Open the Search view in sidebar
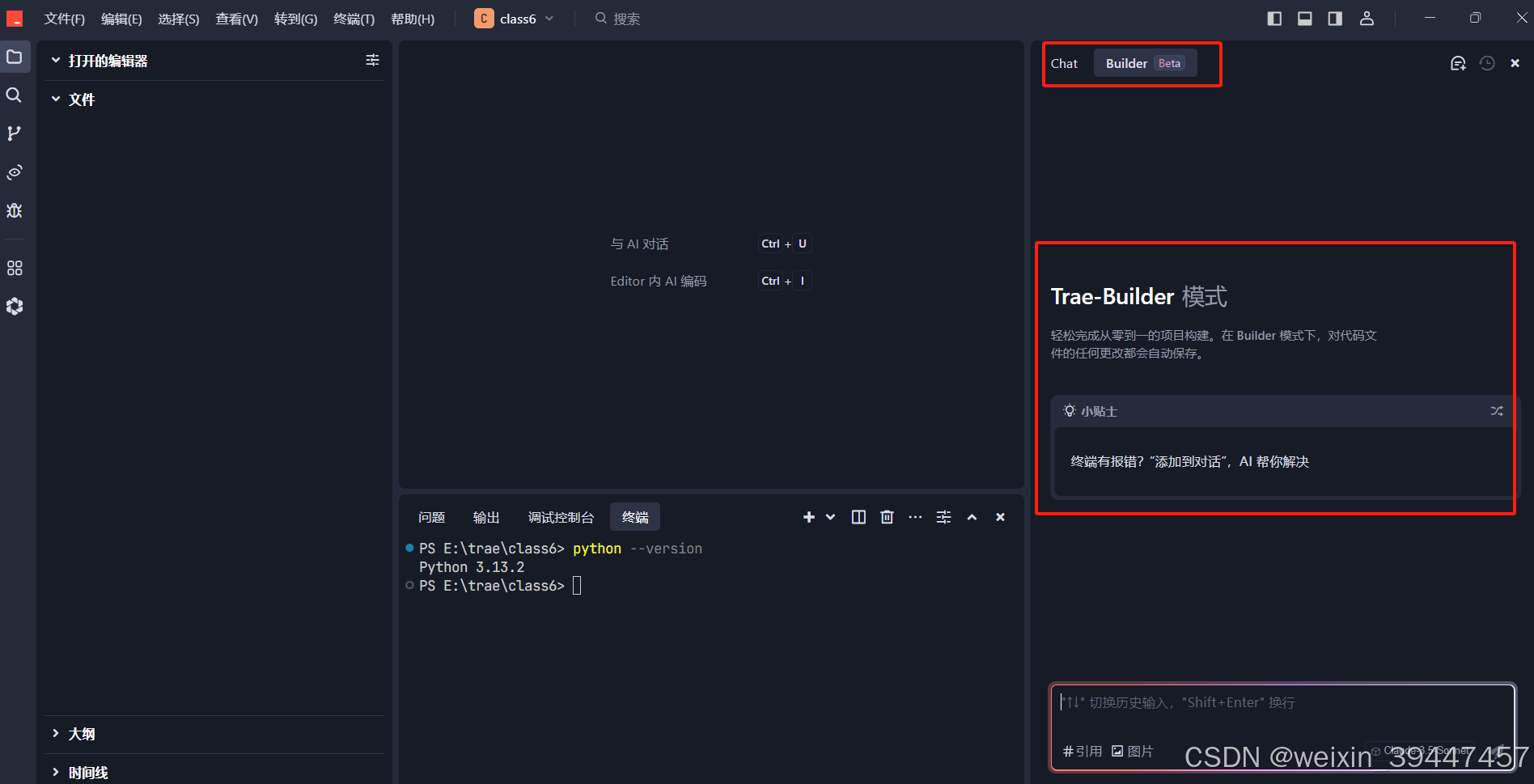Viewport: 1534px width, 784px height. tap(15, 95)
